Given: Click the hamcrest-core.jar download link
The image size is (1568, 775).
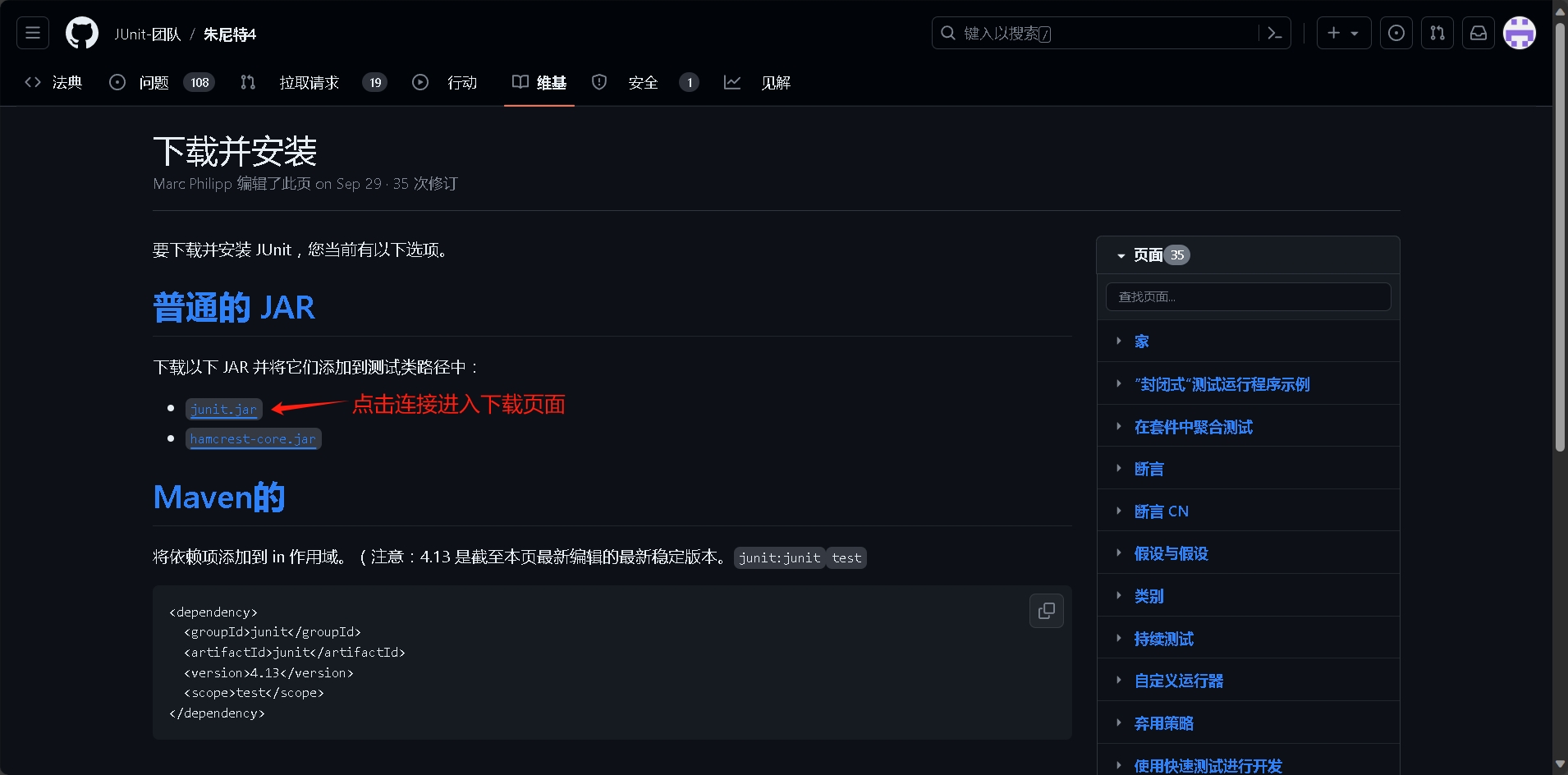Looking at the screenshot, I should pos(253,439).
